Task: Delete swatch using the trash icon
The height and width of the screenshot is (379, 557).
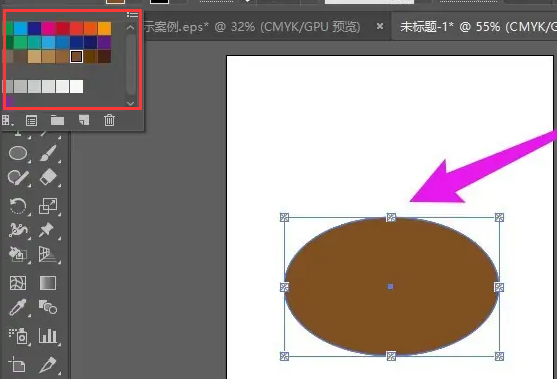Action: pos(109,120)
